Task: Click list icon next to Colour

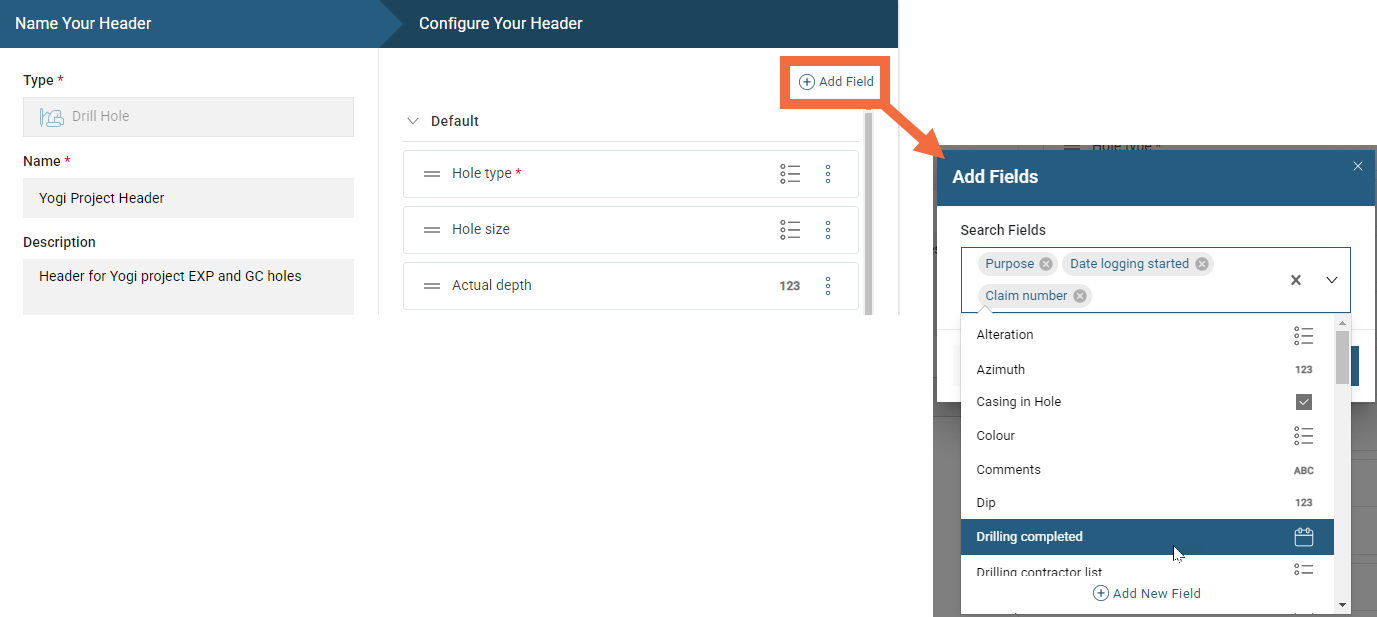Action: 1303,436
